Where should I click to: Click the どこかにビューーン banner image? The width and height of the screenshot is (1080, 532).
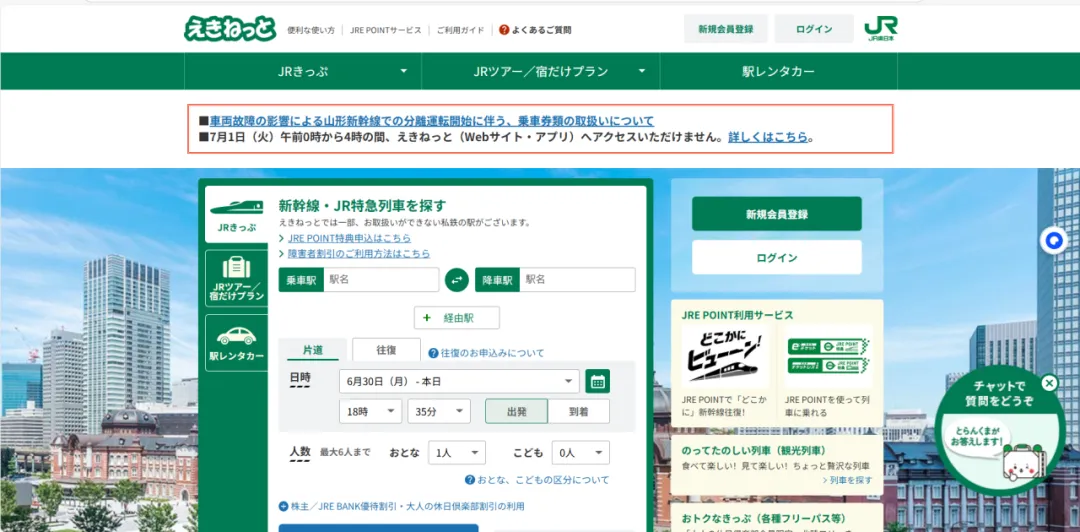726,358
